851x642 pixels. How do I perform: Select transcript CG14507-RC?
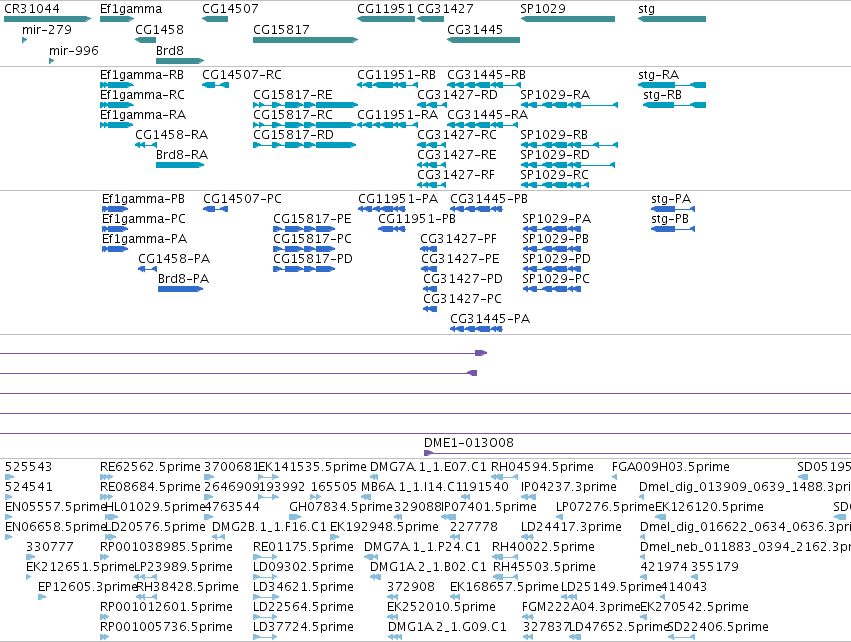coord(242,75)
